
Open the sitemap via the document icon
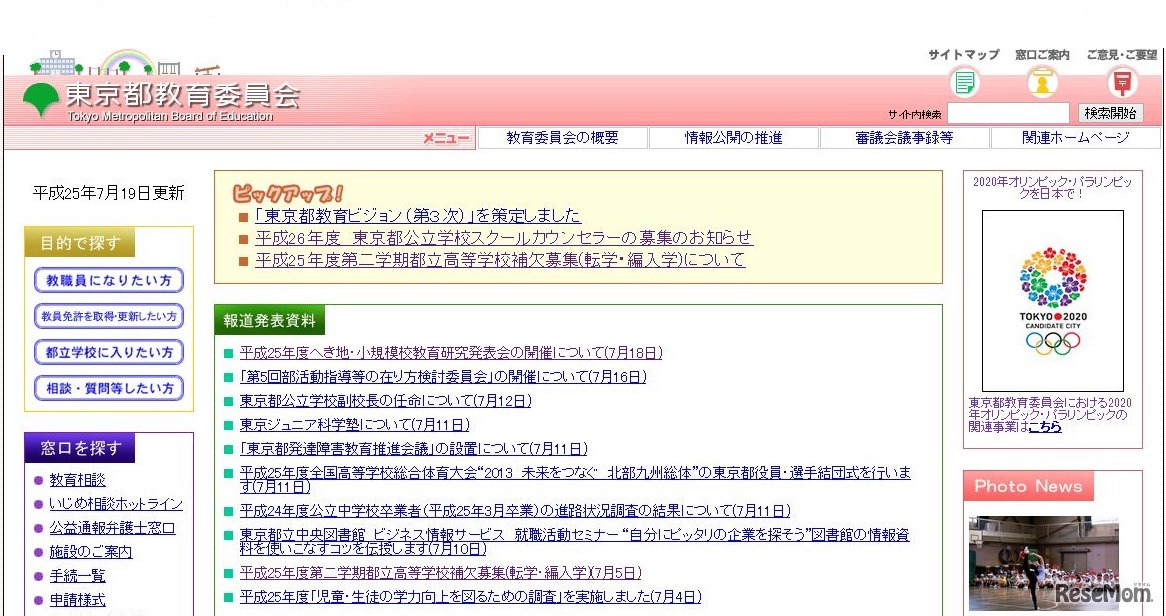click(963, 83)
